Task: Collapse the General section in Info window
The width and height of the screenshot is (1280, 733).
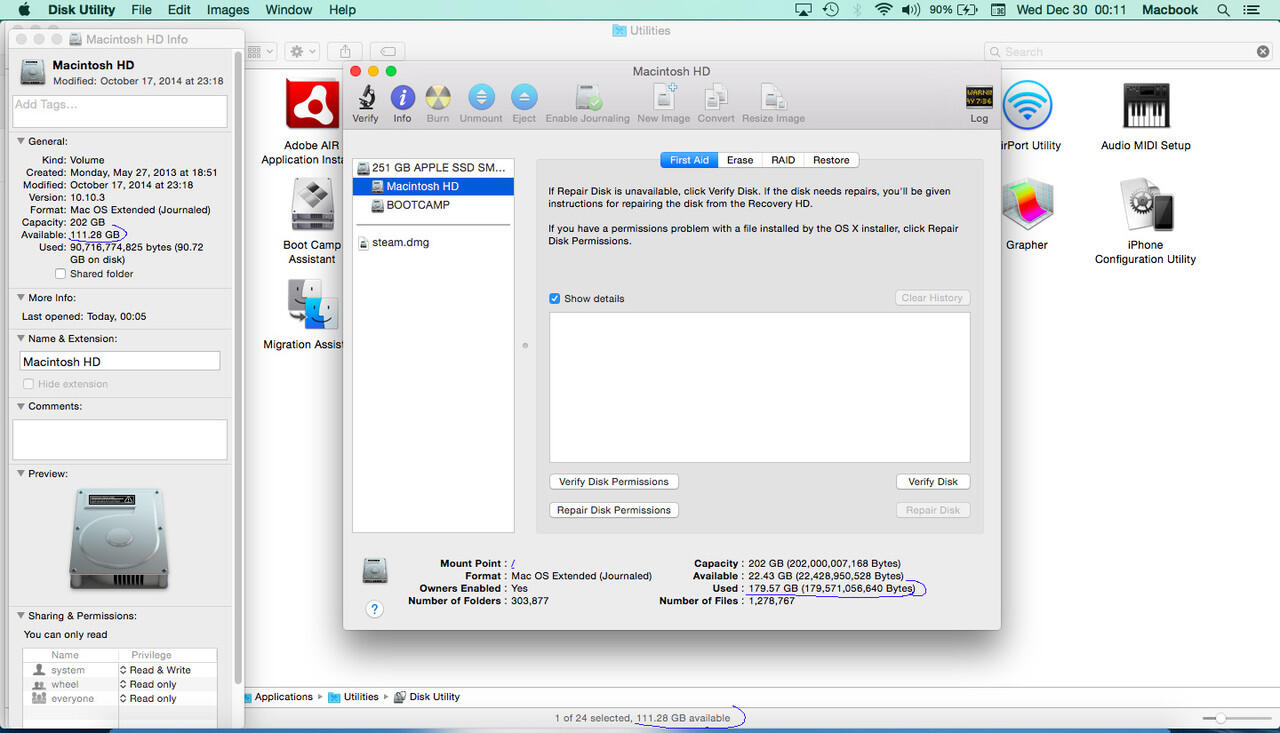Action: click(21, 142)
